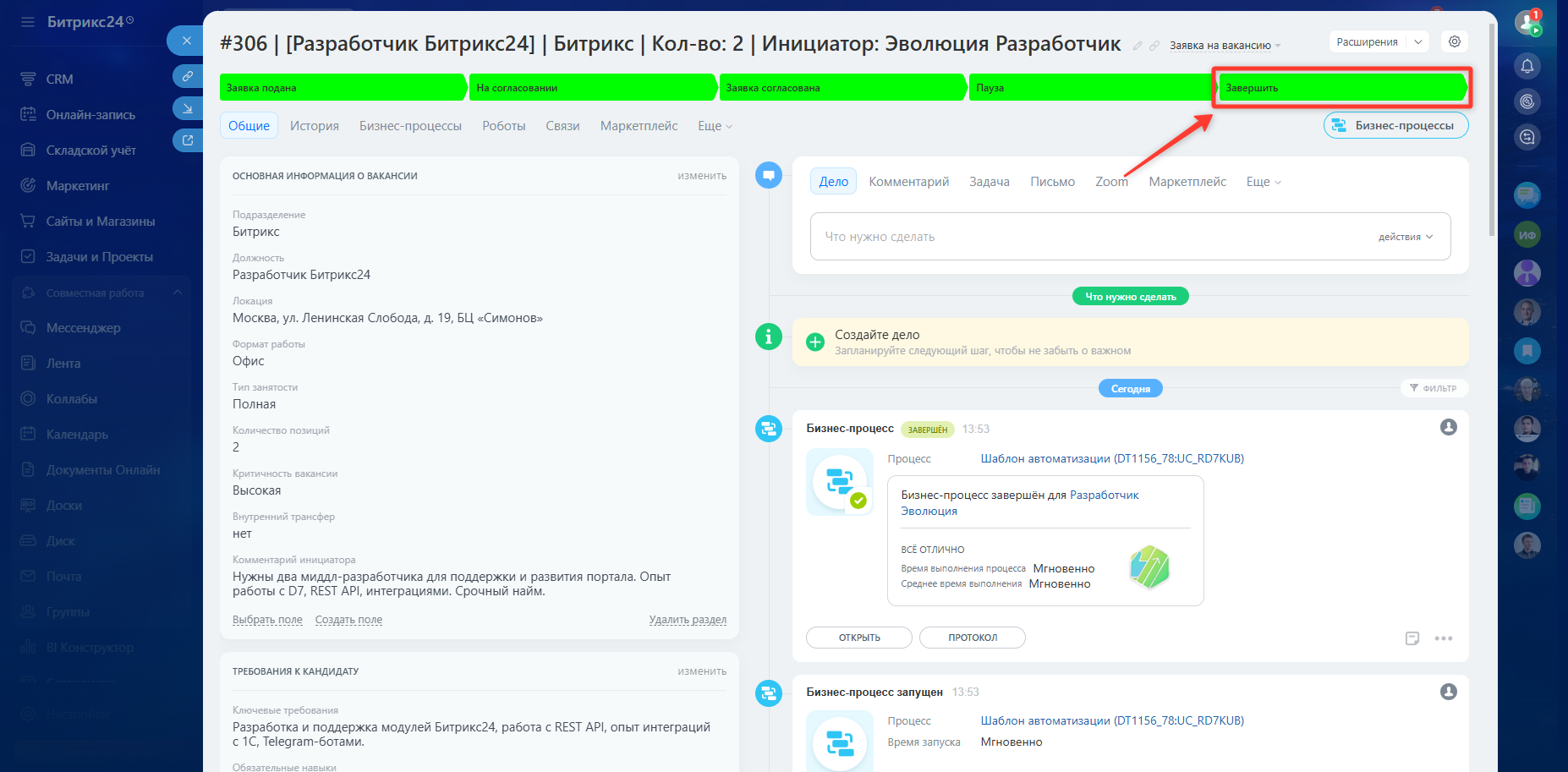The image size is (1568, 772).
Task: Close the slider panel with X button
Action: [187, 41]
